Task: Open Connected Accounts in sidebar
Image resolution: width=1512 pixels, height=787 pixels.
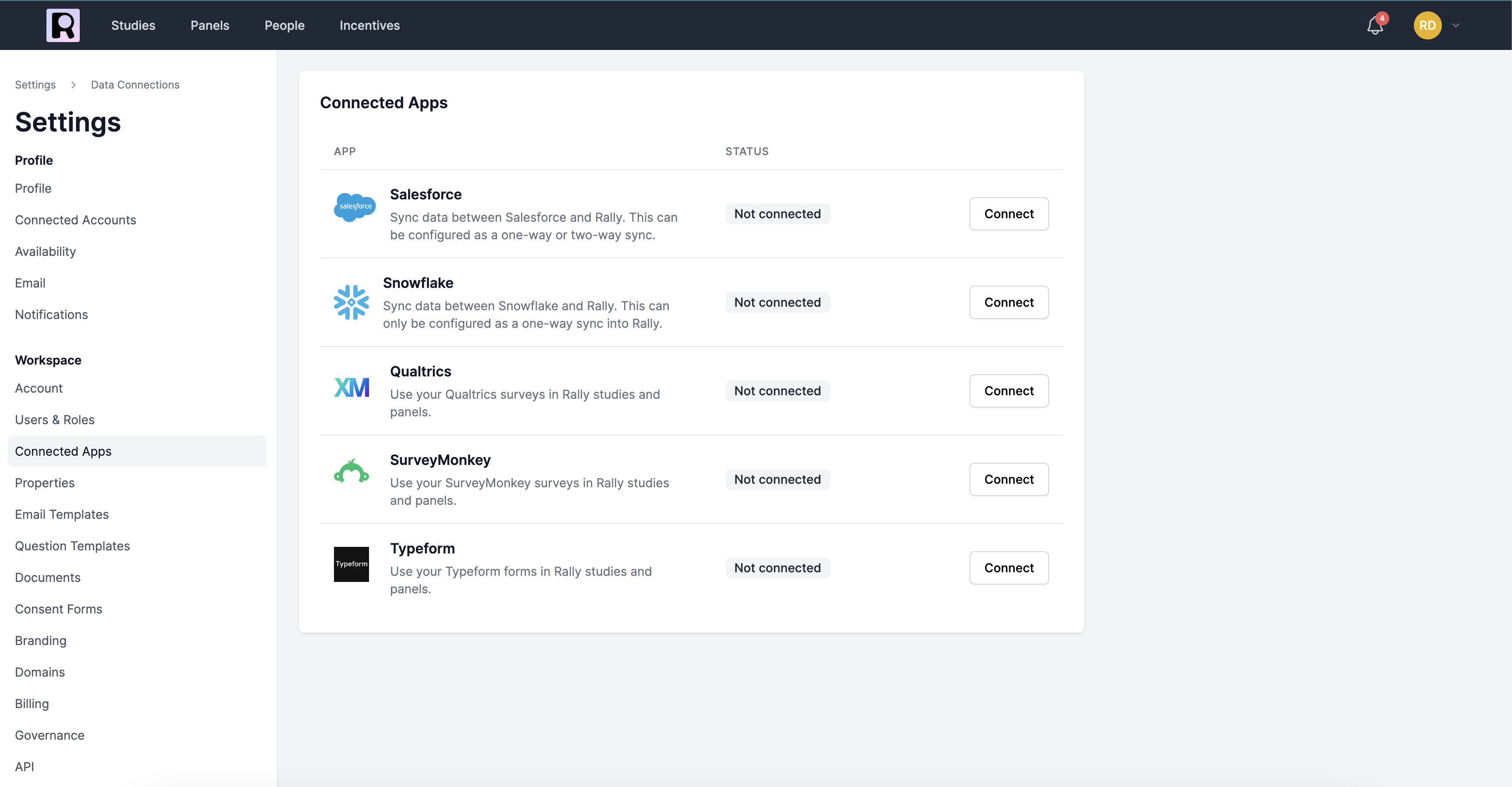Action: coord(75,220)
